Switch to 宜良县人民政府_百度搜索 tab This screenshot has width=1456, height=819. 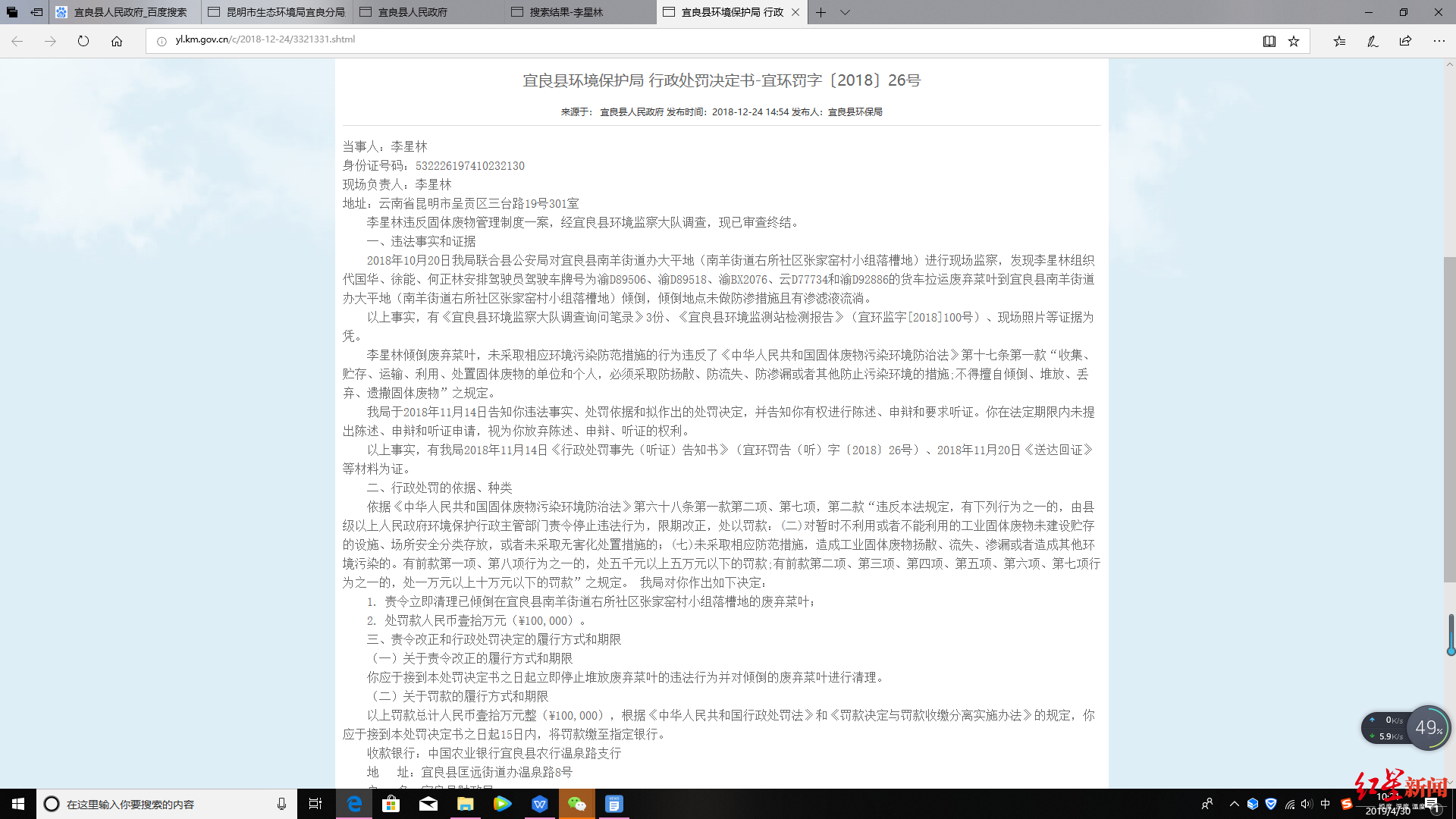coord(125,12)
